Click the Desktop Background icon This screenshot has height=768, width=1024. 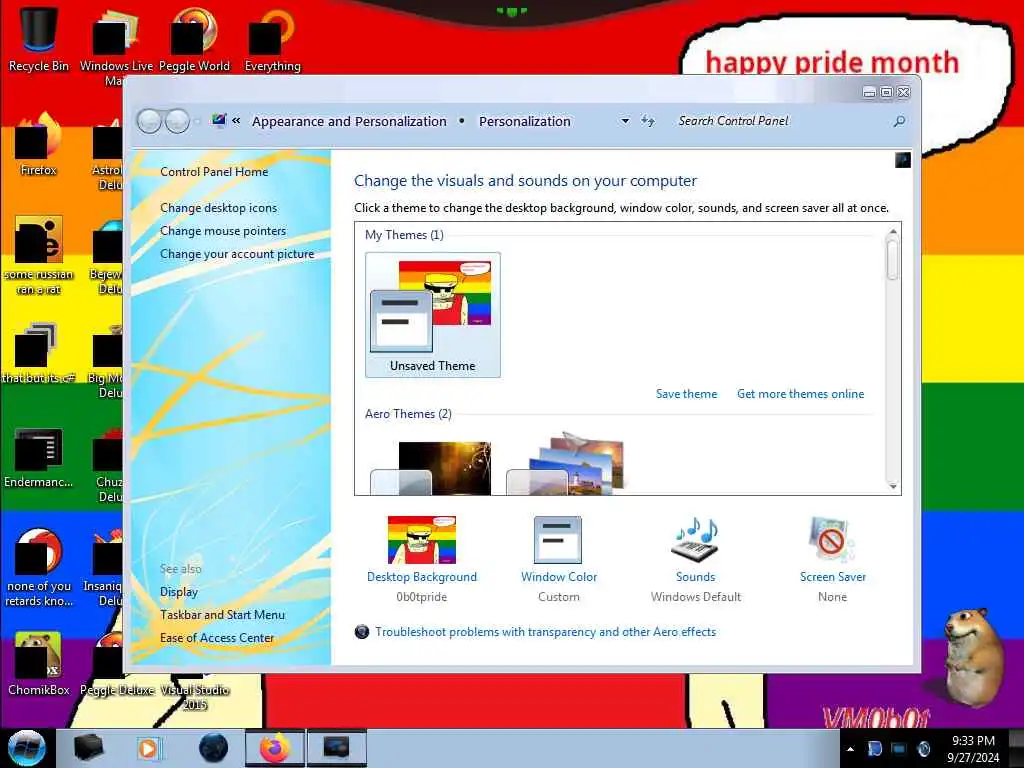tap(422, 540)
